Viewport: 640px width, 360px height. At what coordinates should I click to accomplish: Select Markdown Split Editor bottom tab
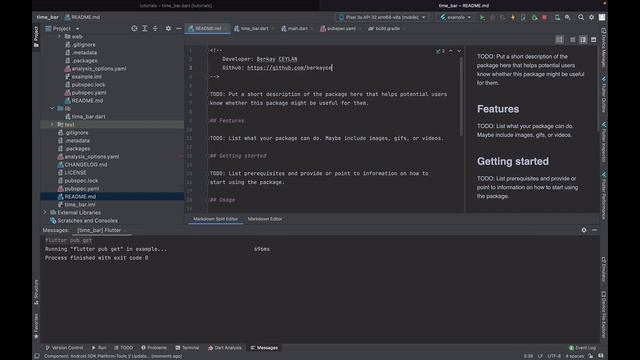point(216,219)
